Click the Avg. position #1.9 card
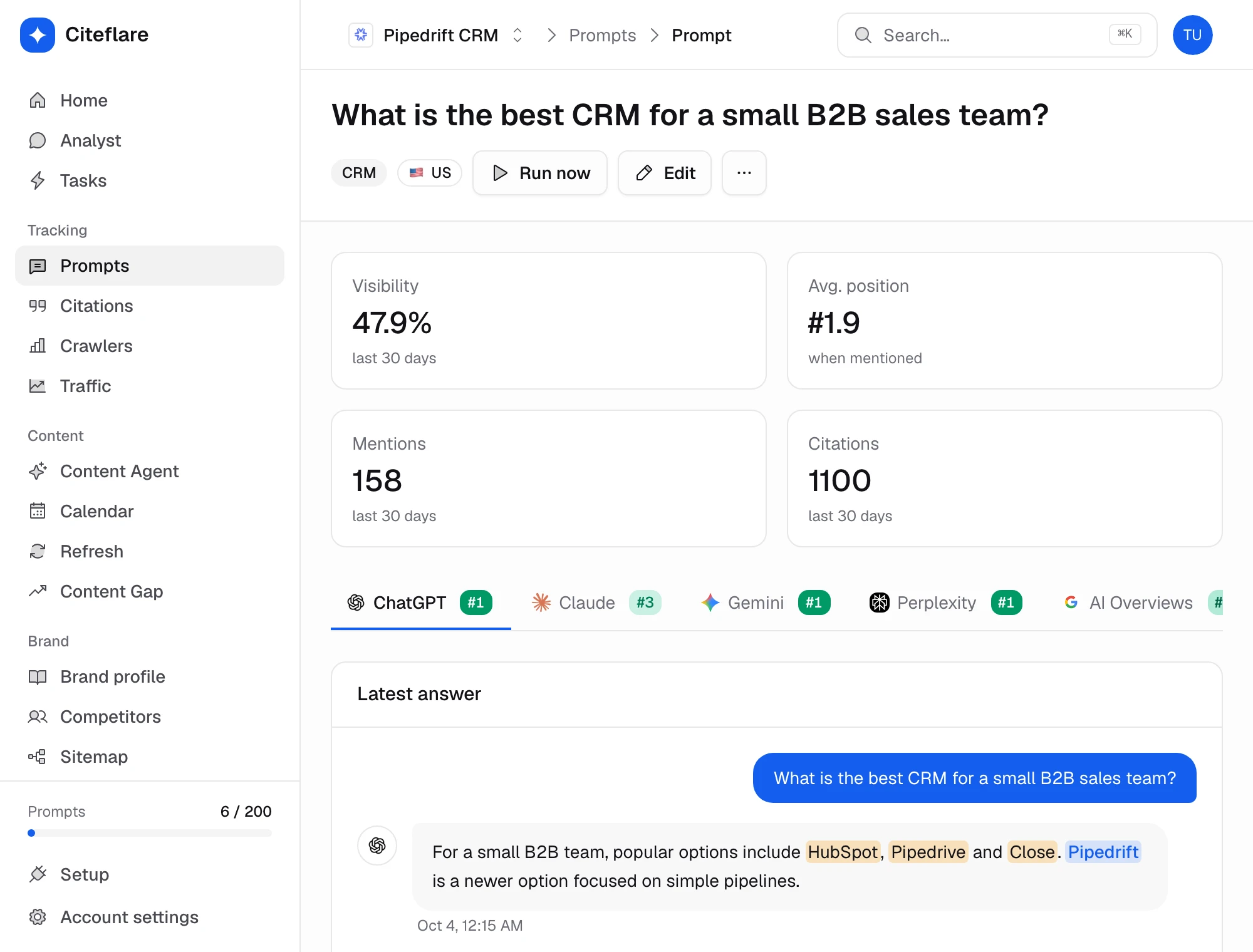 coord(1005,321)
